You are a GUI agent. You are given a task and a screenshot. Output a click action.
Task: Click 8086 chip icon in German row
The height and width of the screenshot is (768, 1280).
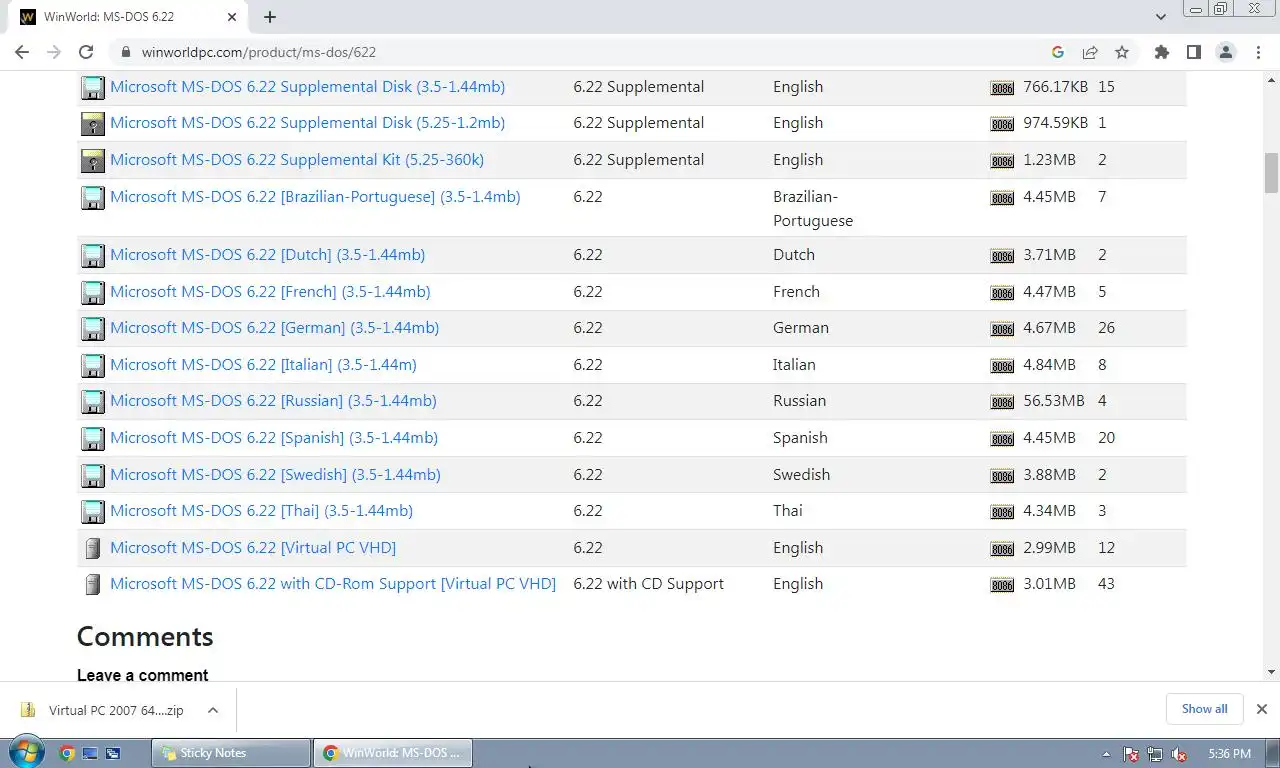pos(1002,329)
